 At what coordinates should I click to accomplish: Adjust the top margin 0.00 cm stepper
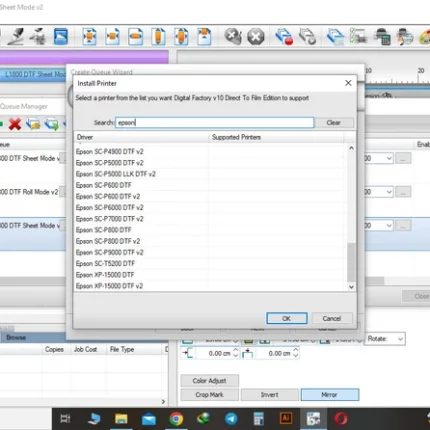pyautogui.click(x=295, y=353)
